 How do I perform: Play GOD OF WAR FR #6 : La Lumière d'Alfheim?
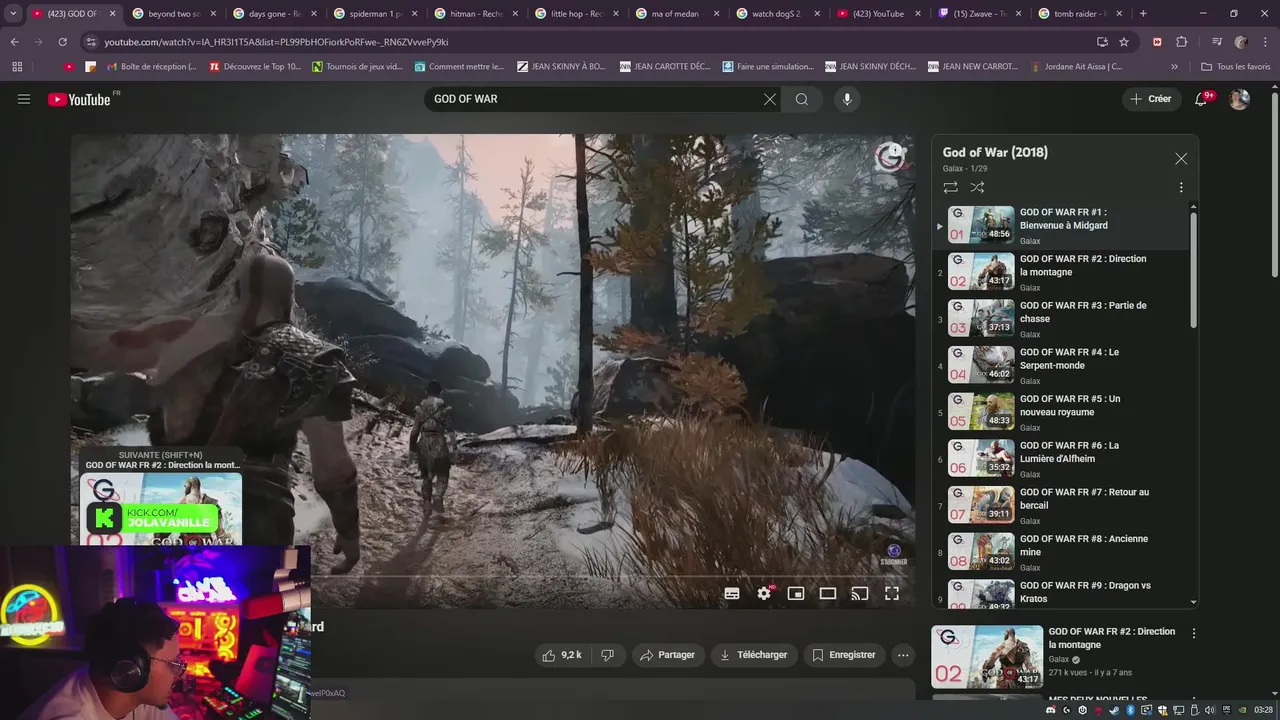click(1062, 458)
